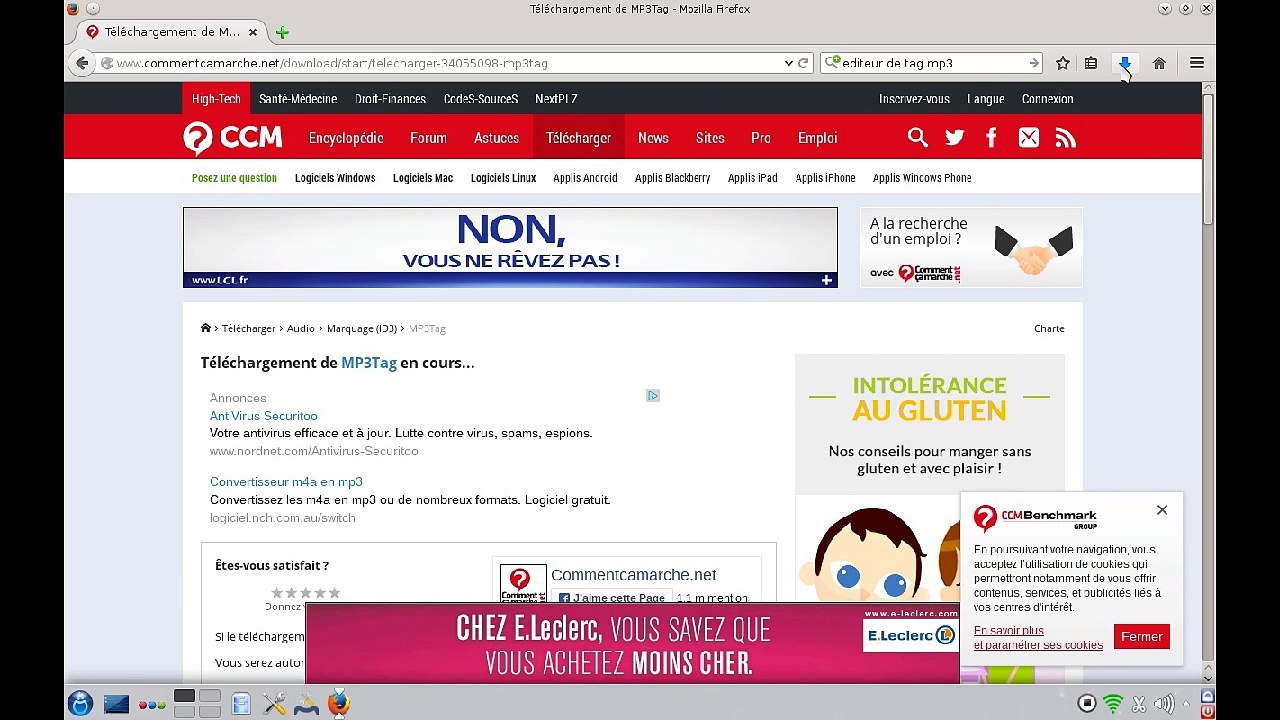Open the bookmarks list icon

[x=1091, y=63]
